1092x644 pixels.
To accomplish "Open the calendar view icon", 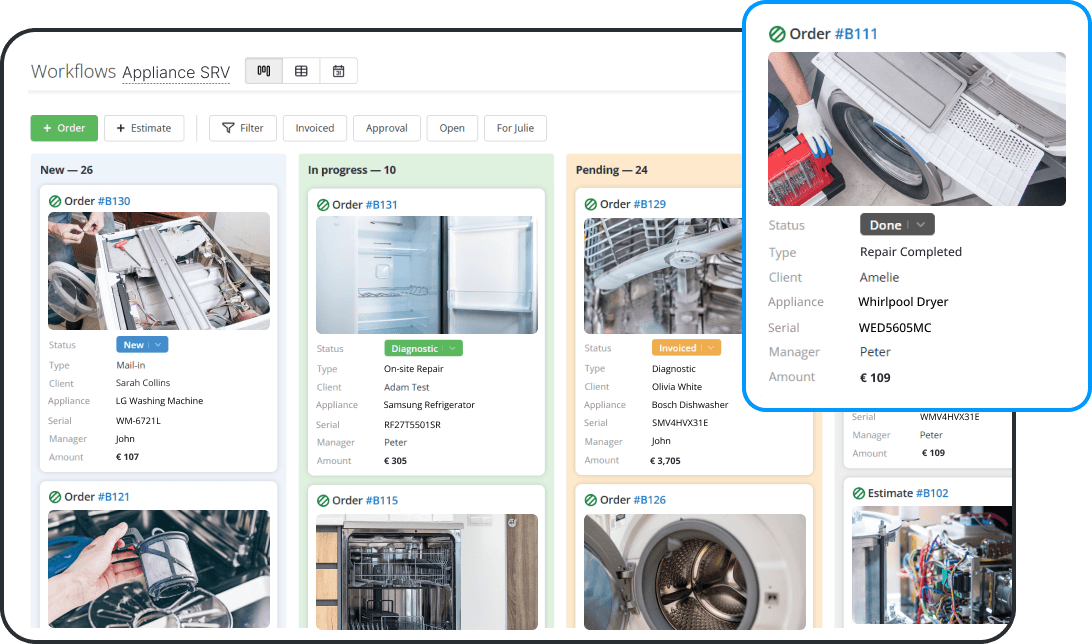I will click(x=339, y=70).
